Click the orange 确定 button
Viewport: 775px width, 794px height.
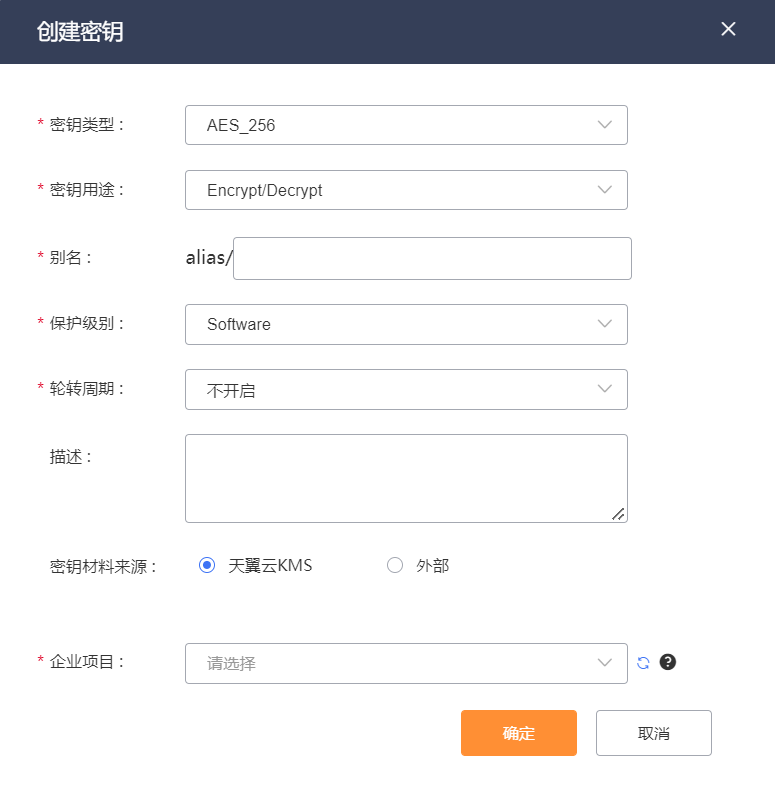coord(518,733)
